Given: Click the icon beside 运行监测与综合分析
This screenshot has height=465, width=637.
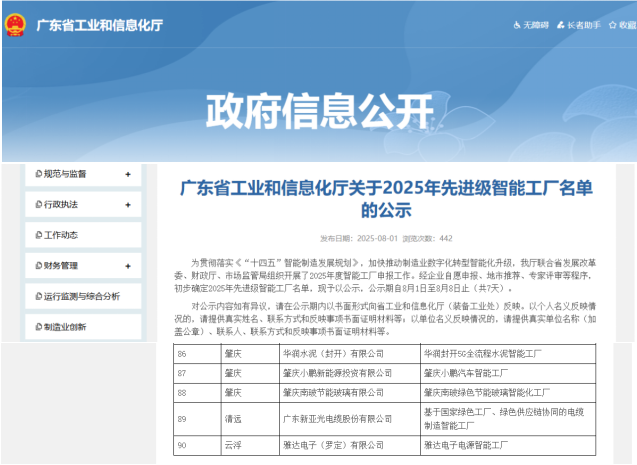Looking at the screenshot, I should coord(37,297).
